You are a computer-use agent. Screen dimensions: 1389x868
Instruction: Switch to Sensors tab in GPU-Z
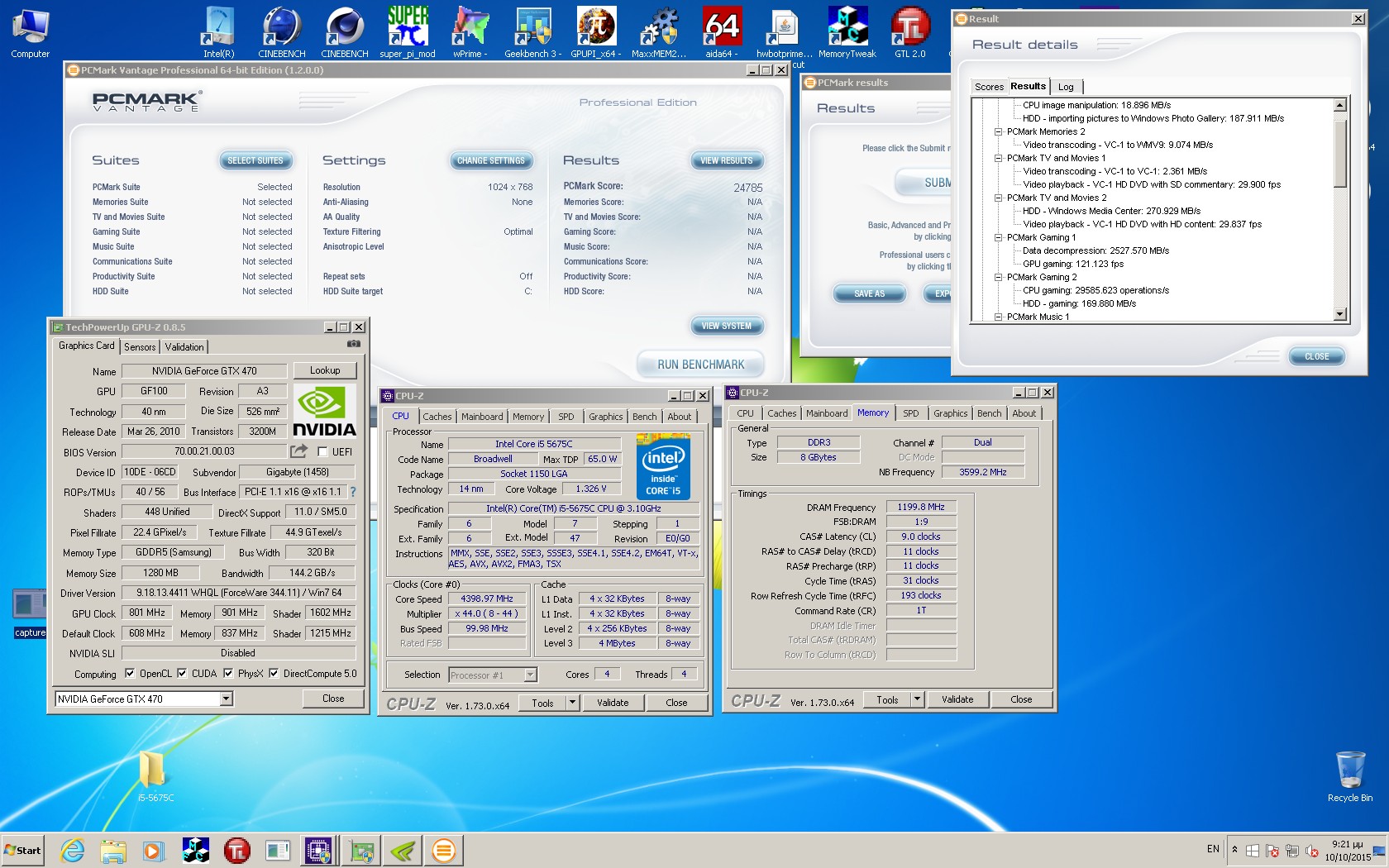tap(140, 346)
